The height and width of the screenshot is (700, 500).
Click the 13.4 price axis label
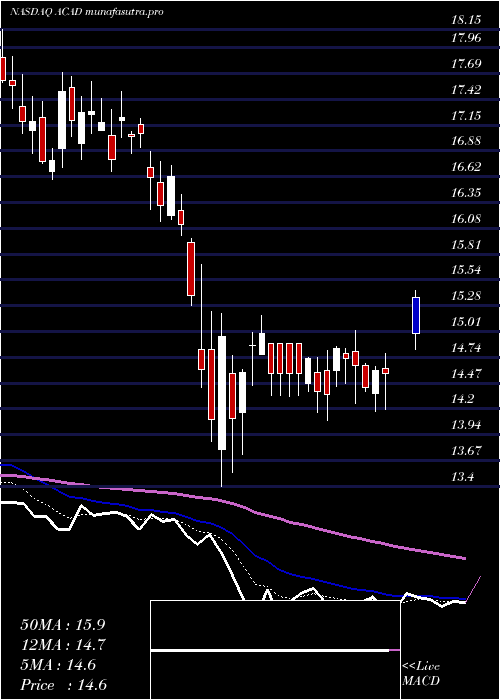pos(463,477)
